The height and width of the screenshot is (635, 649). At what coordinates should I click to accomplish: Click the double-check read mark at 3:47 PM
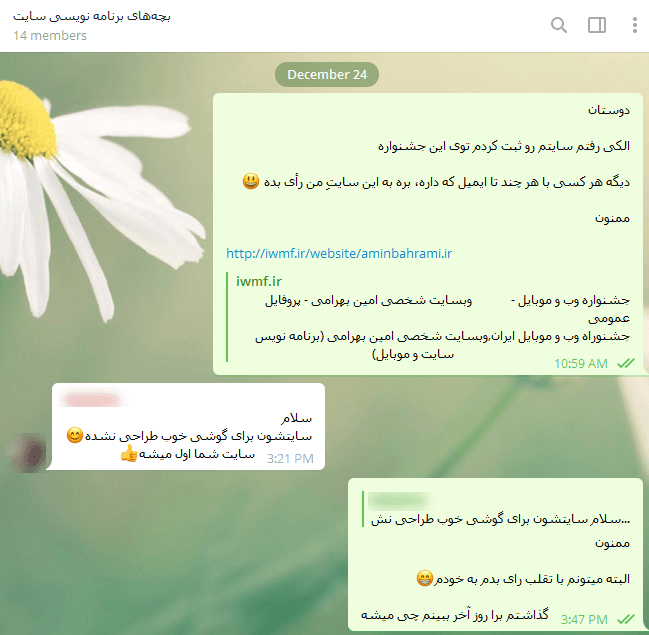(x=625, y=619)
